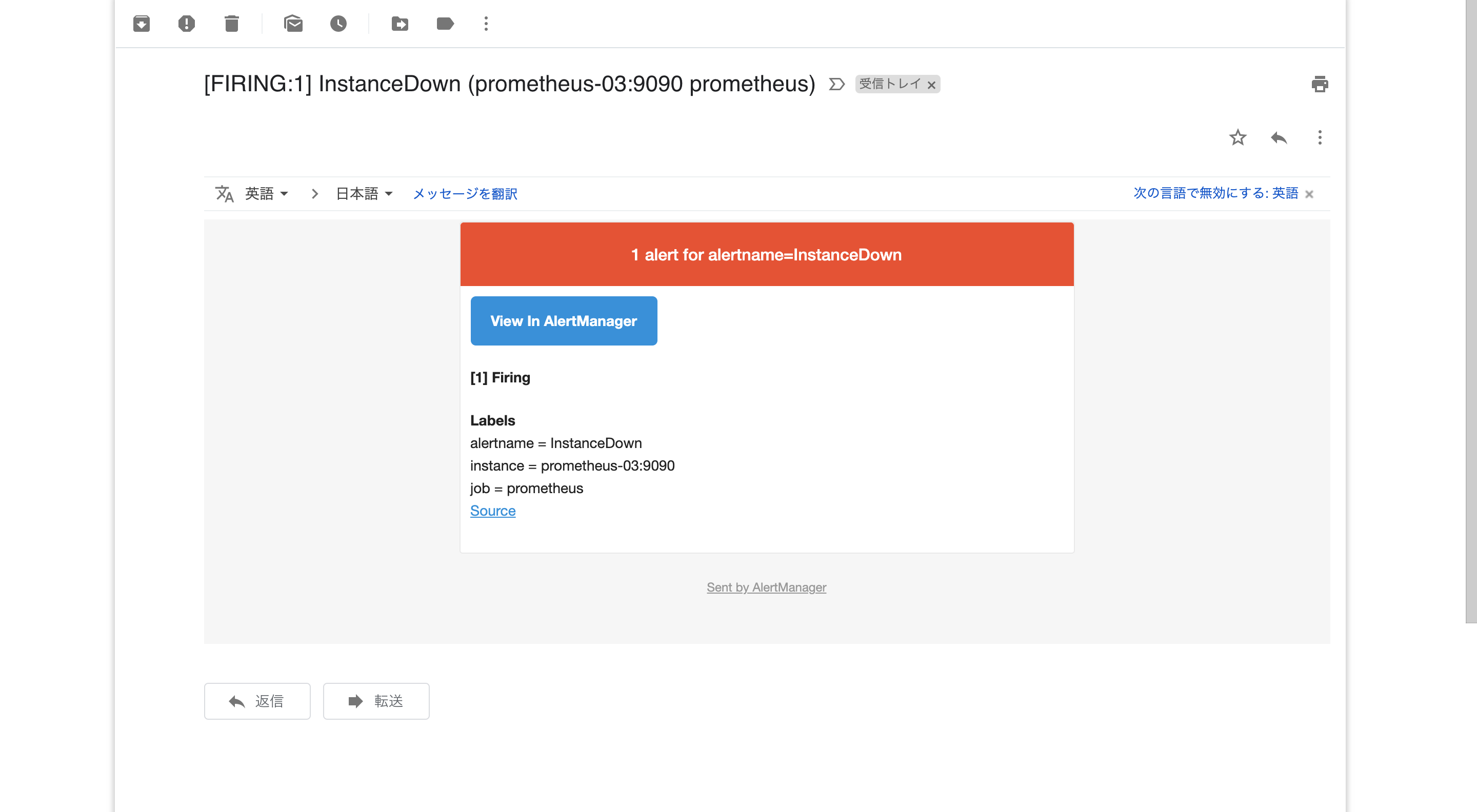
Task: Open the message's three-dot more menu
Action: pyautogui.click(x=1320, y=137)
